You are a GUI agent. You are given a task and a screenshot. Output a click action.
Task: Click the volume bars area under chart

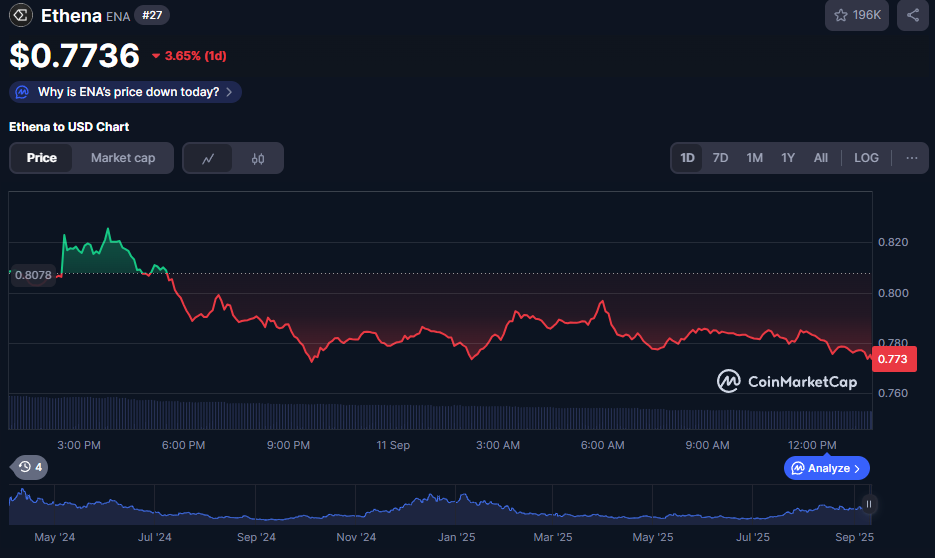coord(440,413)
